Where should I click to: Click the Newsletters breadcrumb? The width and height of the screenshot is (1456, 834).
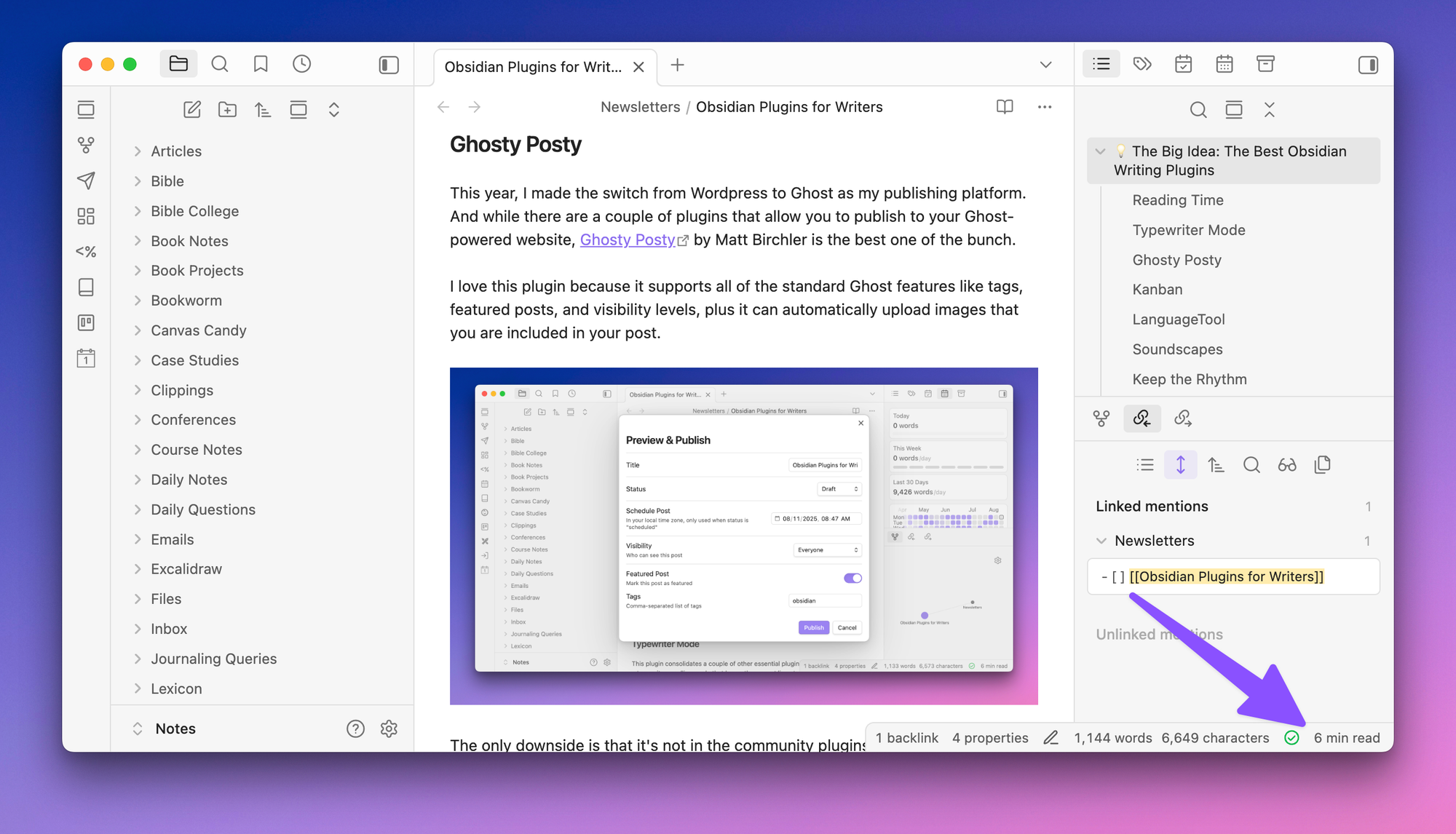(x=640, y=107)
